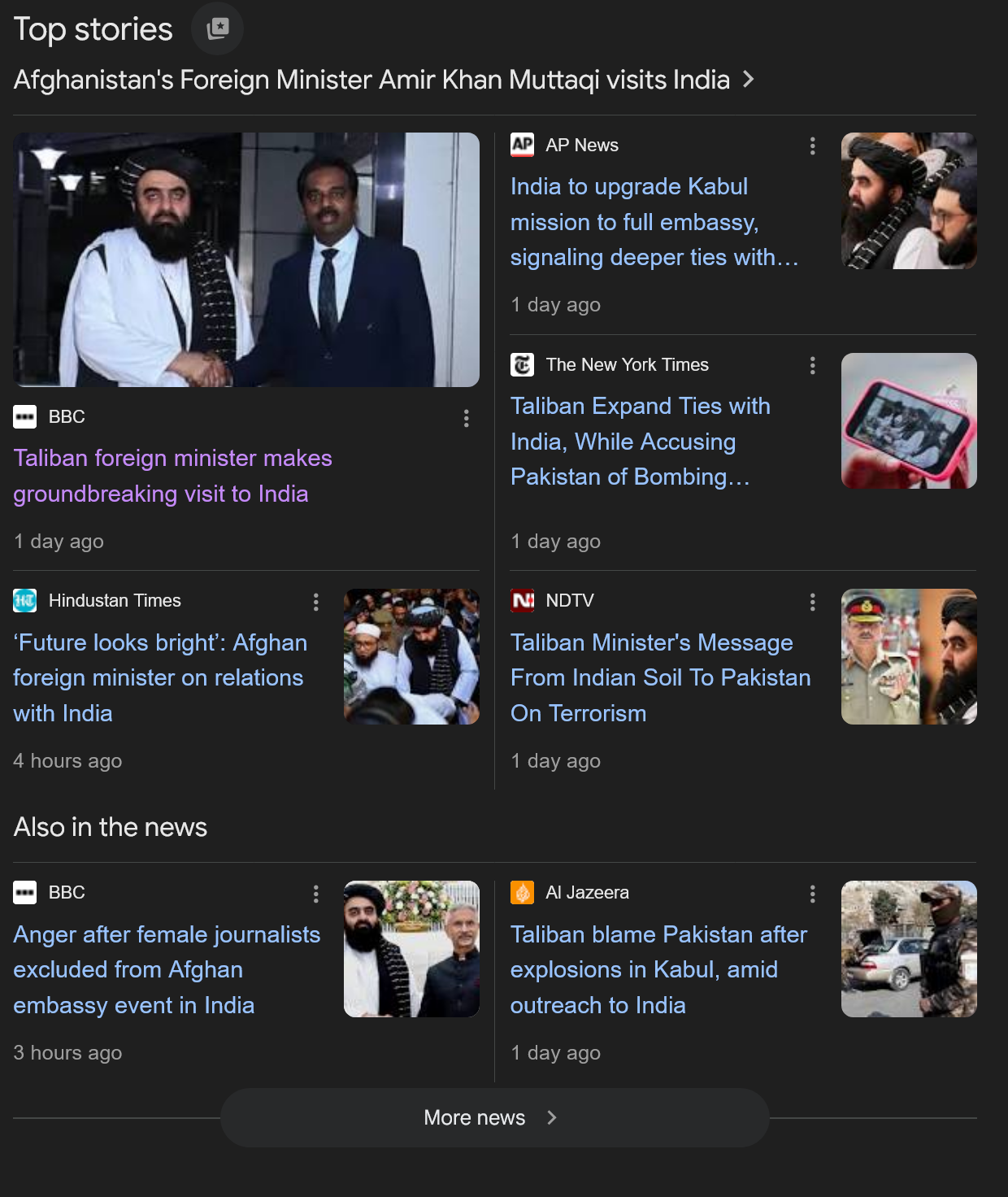1008x1197 pixels.
Task: Open the three-dot menu for NDTV story
Action: pyautogui.click(x=812, y=602)
